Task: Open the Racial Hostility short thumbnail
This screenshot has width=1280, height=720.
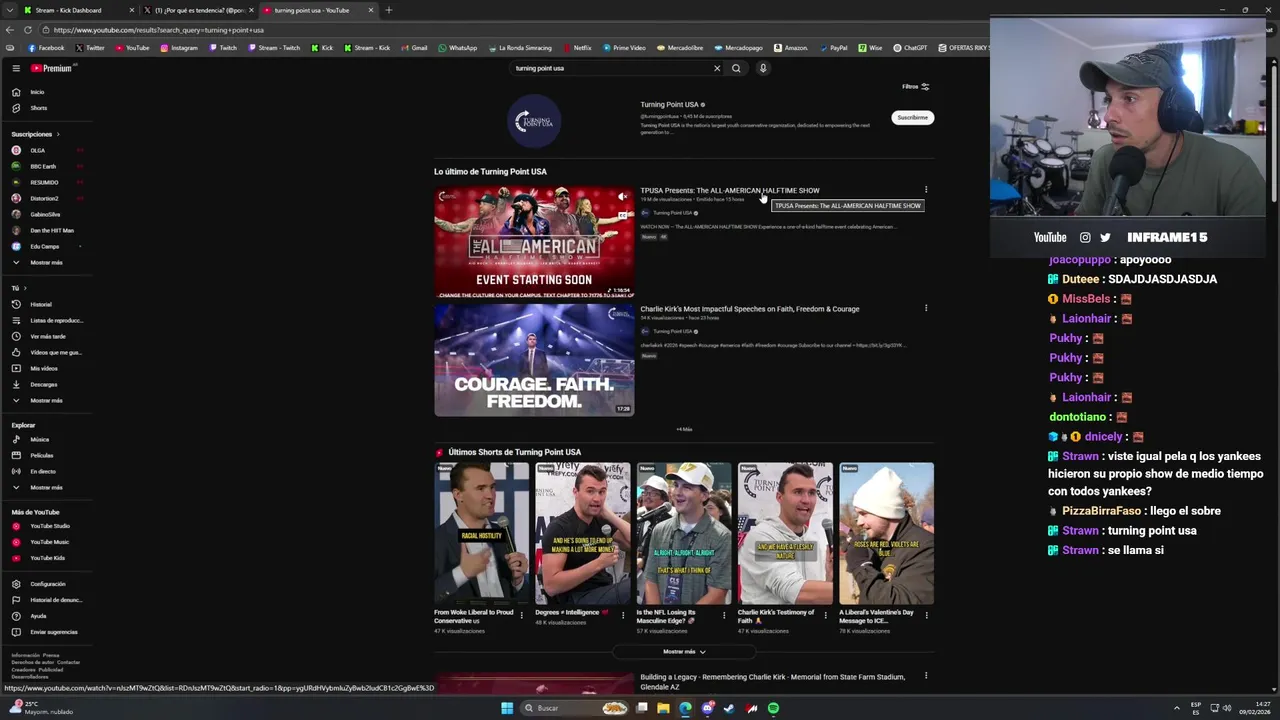Action: 481,533
